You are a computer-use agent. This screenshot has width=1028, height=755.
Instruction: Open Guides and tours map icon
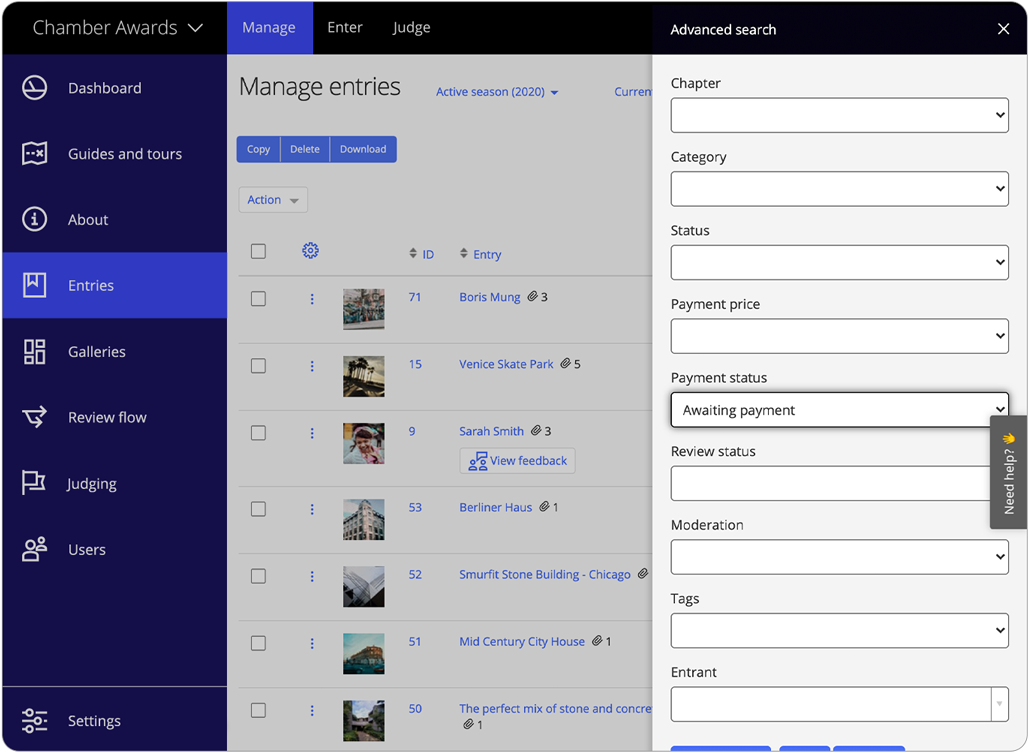pos(35,154)
